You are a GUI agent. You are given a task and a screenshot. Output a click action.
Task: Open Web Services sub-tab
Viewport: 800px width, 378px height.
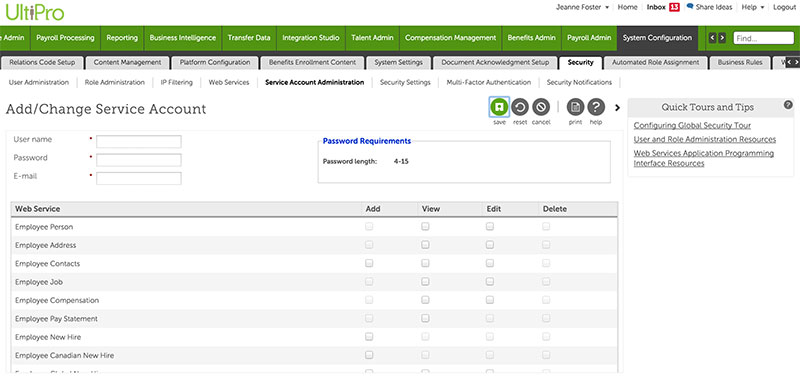(229, 82)
